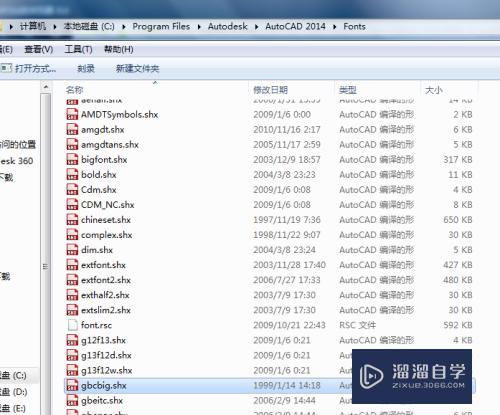Click the g12f13.shx file icon
Image resolution: width=500 pixels, height=415 pixels.
[72, 340]
